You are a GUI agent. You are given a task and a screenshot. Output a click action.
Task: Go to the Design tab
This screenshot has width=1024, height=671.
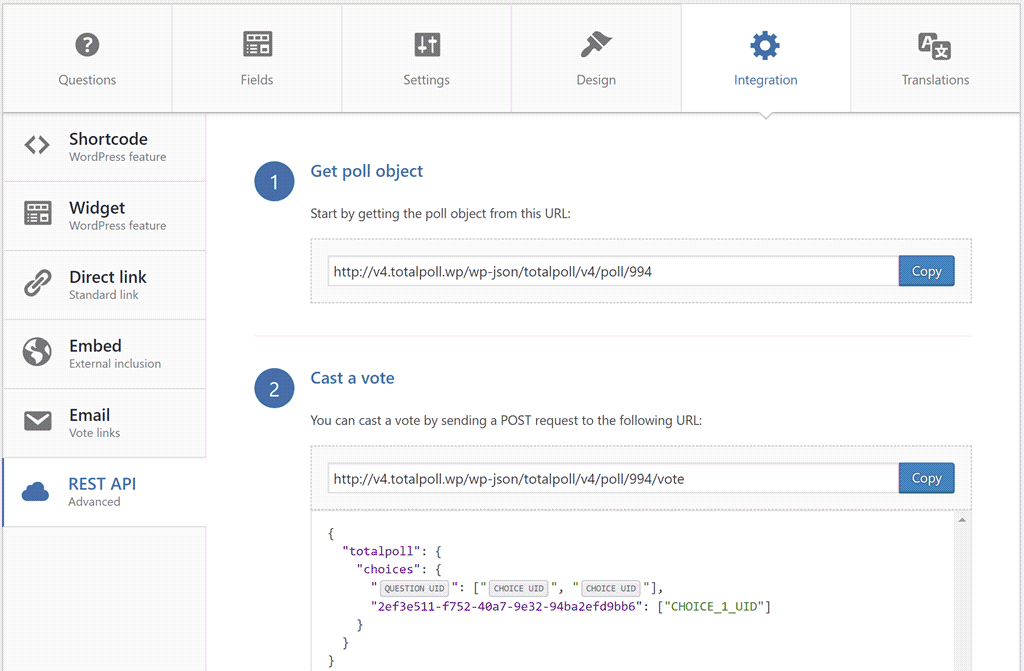[x=596, y=57]
